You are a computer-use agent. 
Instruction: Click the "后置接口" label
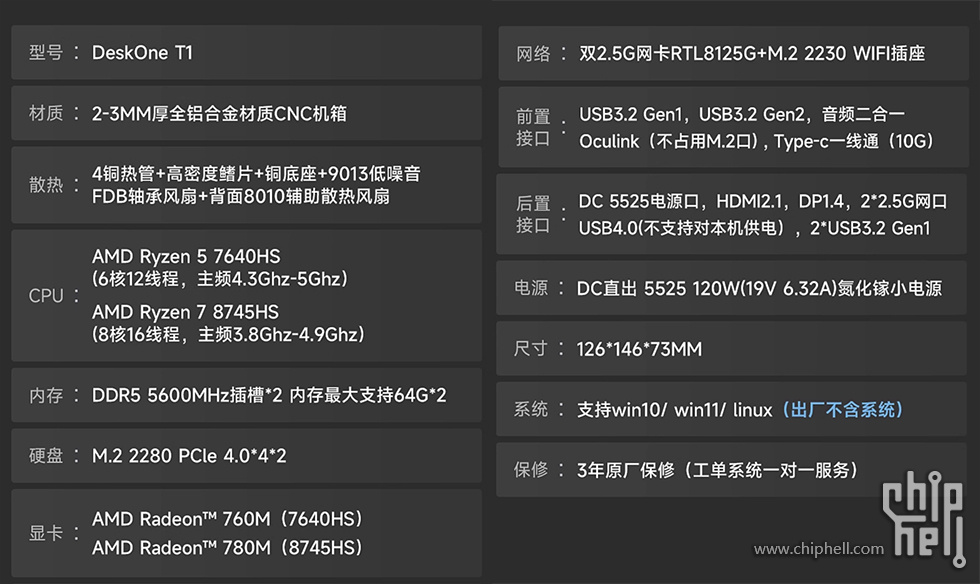(533, 214)
